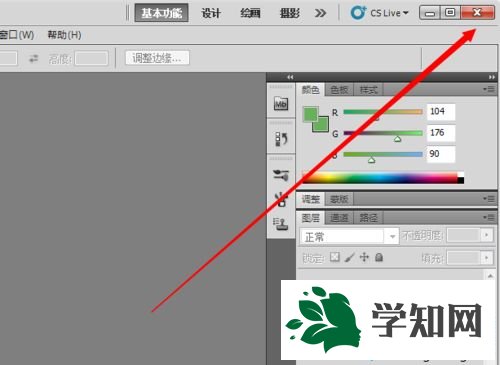The height and width of the screenshot is (365, 500).
Task: Open the 窗口(W) menu
Action: point(17,35)
